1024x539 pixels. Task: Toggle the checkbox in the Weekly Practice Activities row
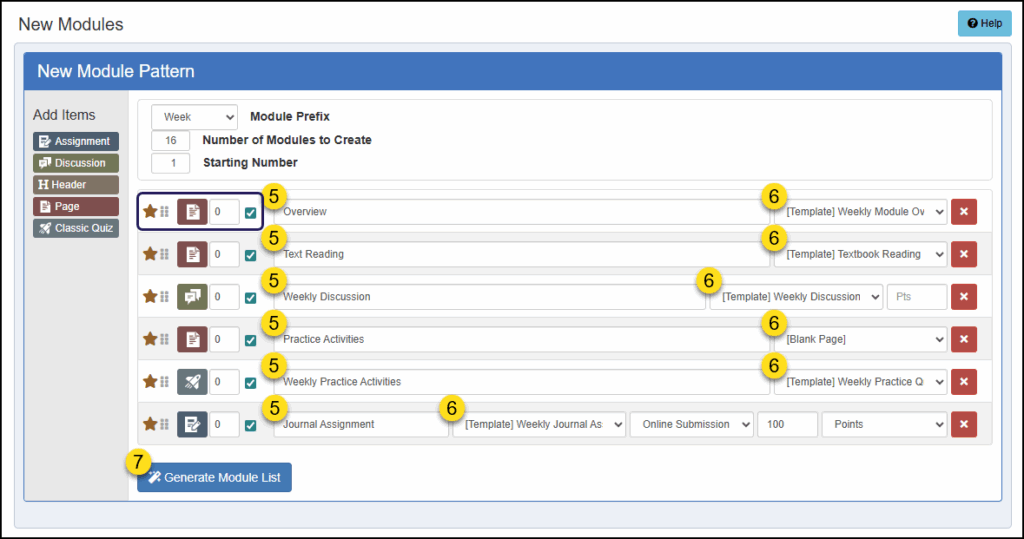coord(250,383)
